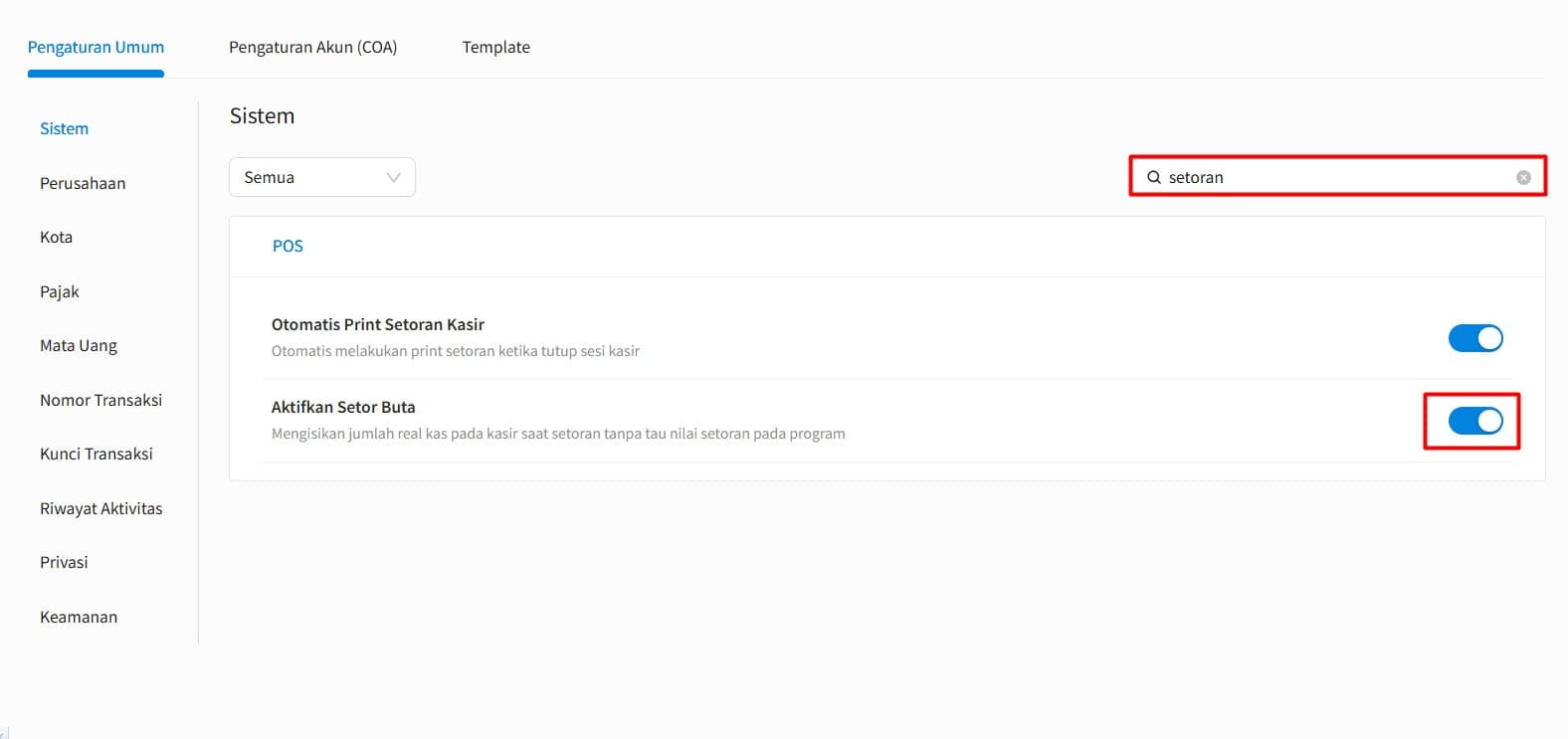Click the POS section header

[288, 246]
